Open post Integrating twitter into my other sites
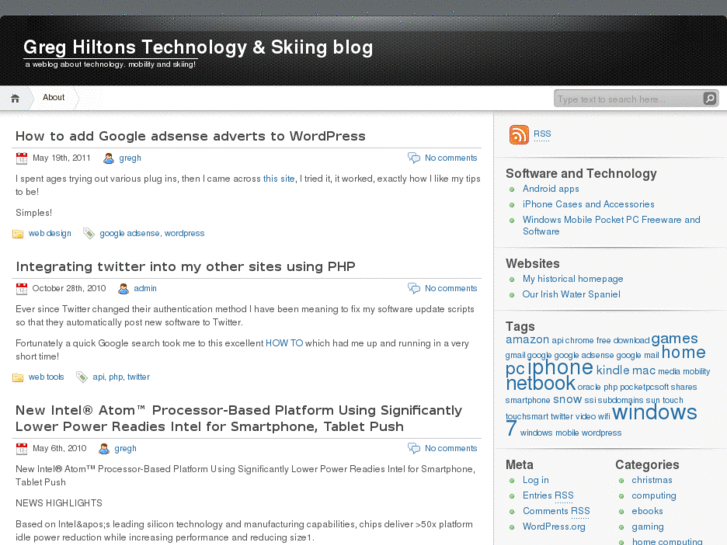Screen dimensions: 727x545 [185, 267]
